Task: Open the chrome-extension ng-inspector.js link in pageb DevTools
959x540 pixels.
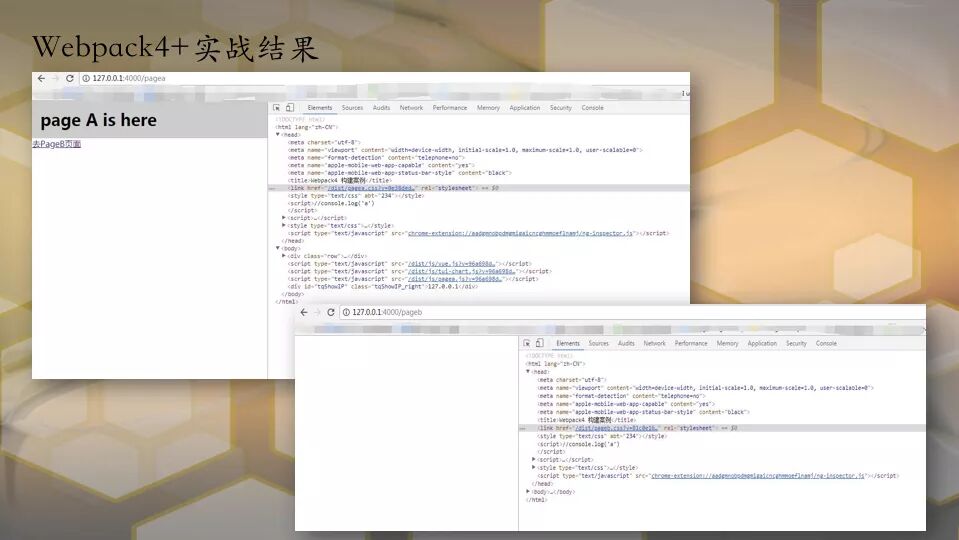Action: point(758,476)
